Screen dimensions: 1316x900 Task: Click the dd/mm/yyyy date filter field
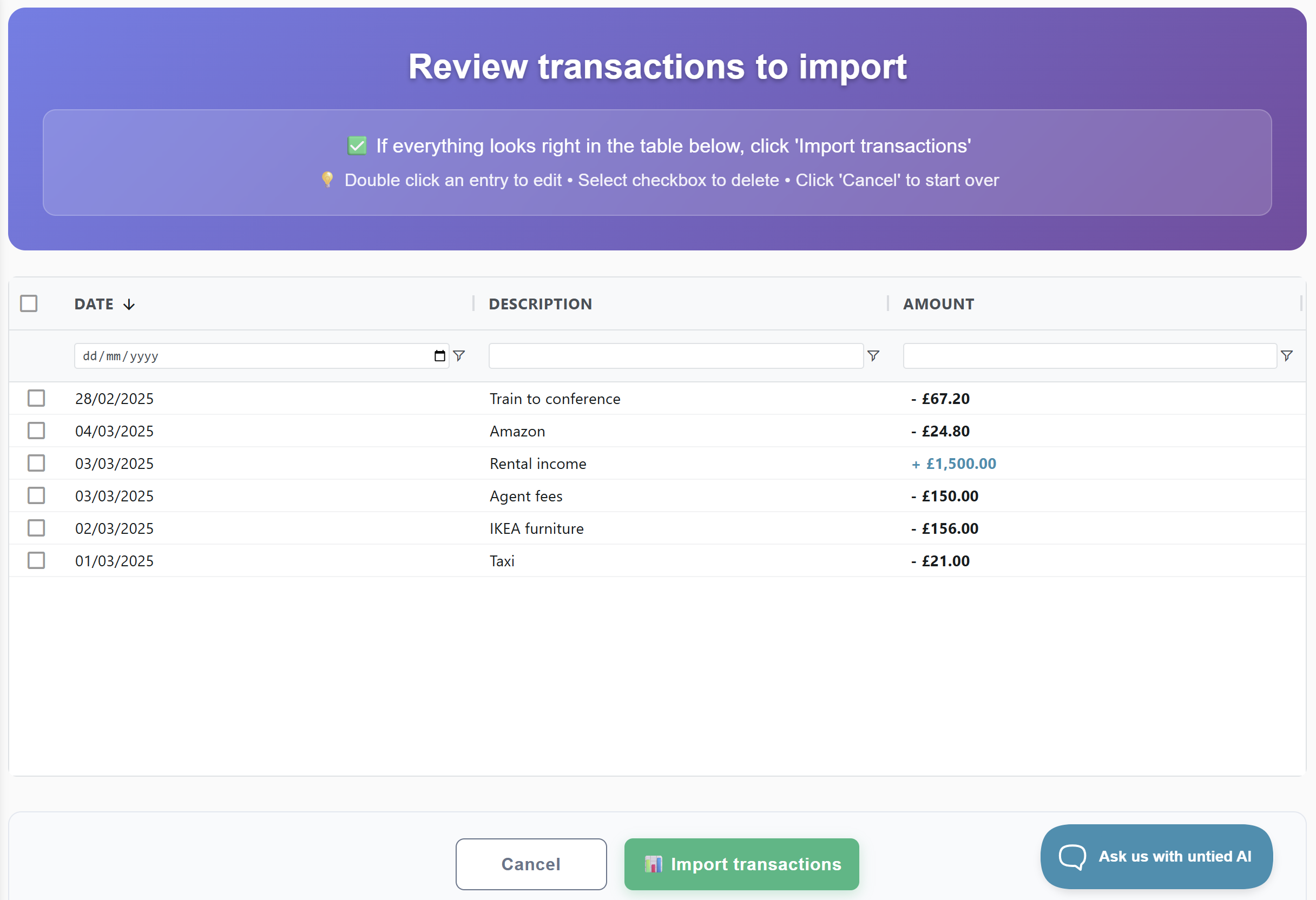click(x=249, y=355)
